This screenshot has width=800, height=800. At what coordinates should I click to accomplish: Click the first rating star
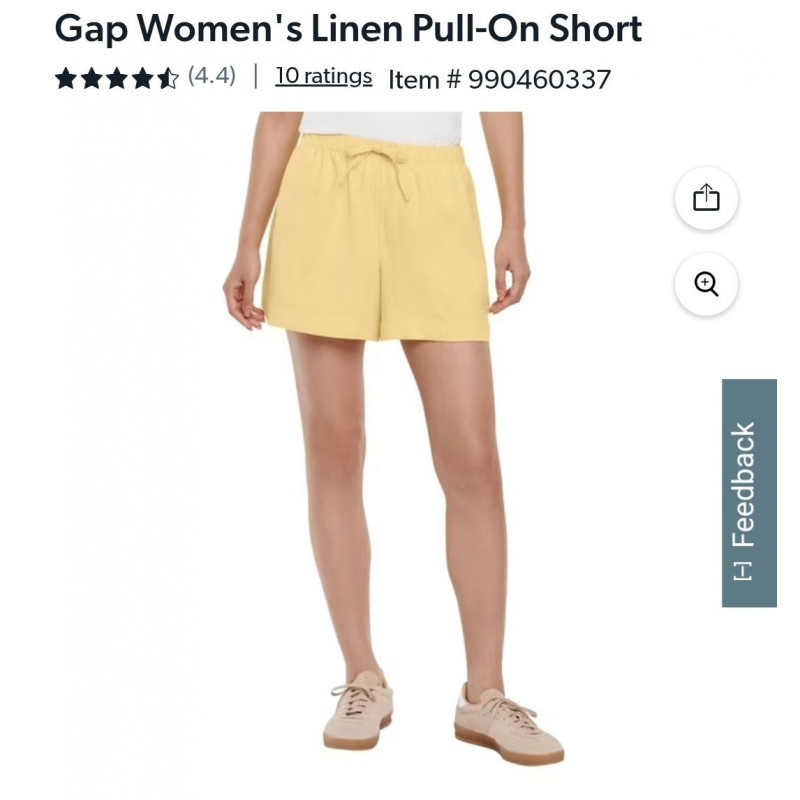coord(66,79)
